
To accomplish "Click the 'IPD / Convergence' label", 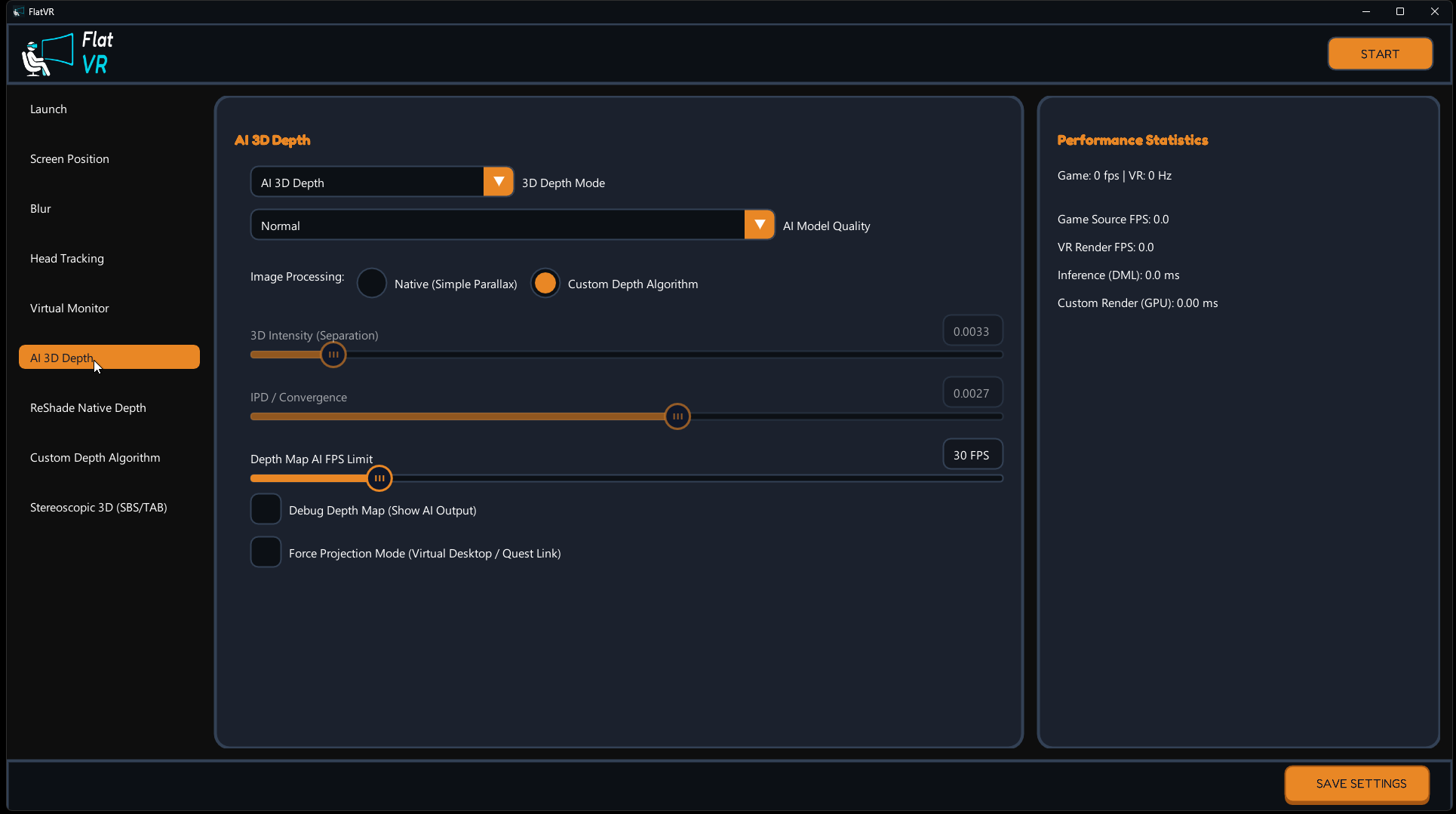I will tap(299, 397).
